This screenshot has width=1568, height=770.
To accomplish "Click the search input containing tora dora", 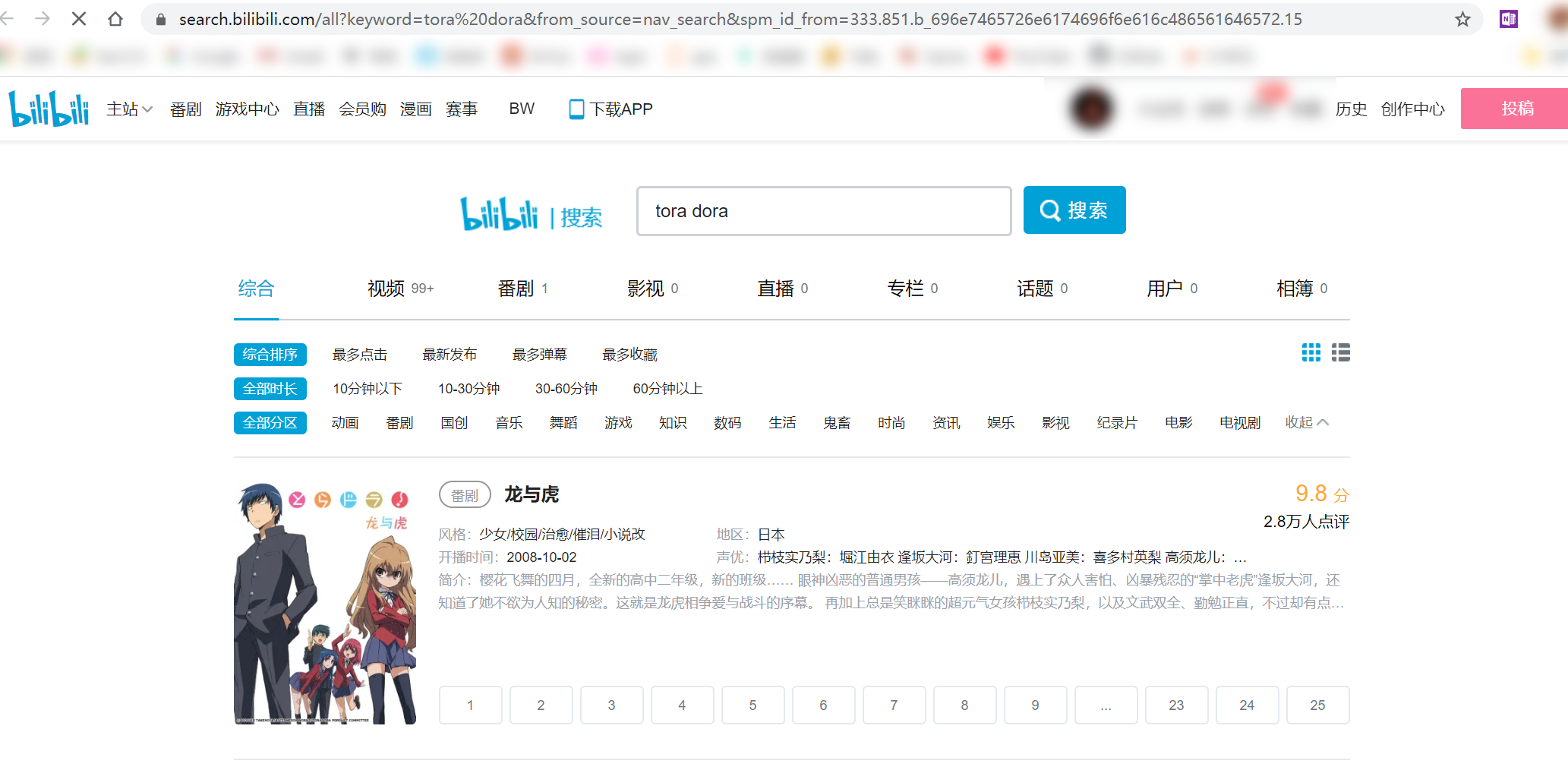I will 824,211.
